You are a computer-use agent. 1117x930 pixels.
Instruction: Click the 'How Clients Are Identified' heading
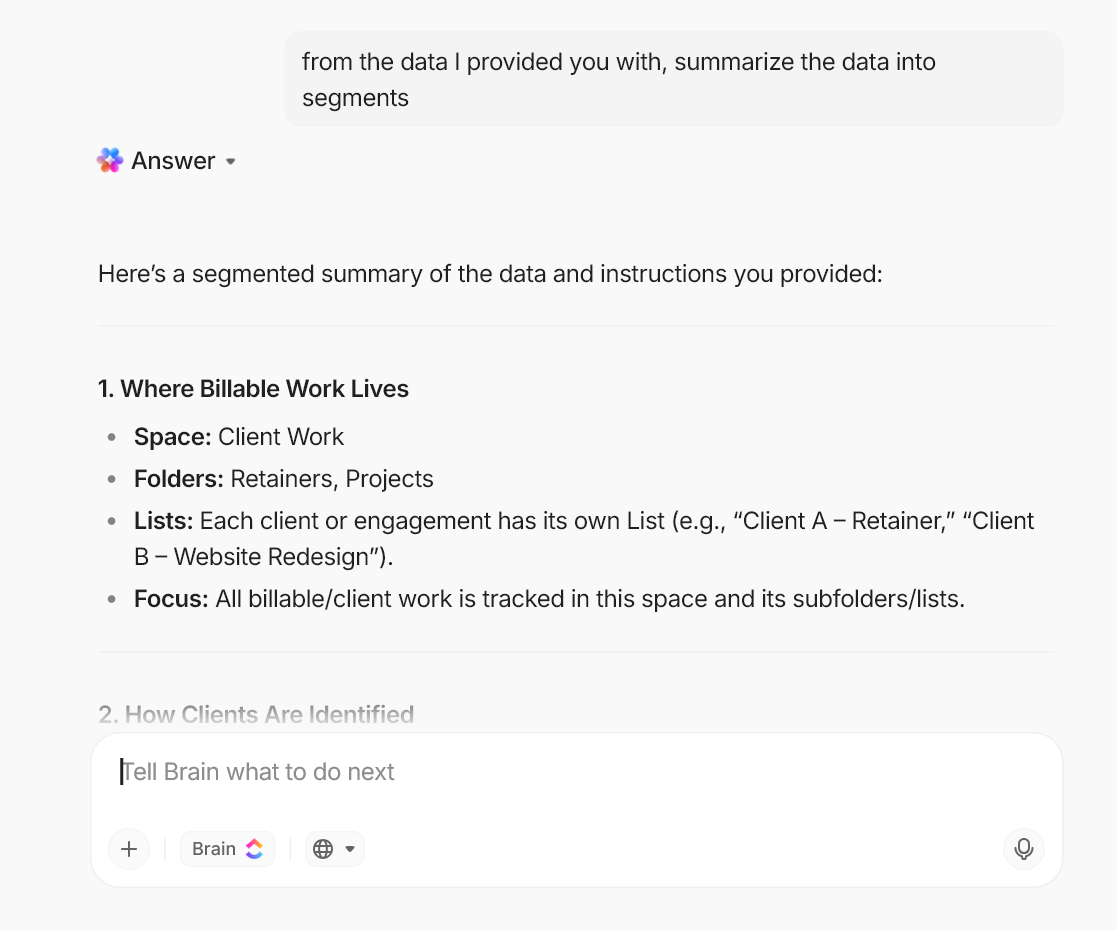point(256,714)
